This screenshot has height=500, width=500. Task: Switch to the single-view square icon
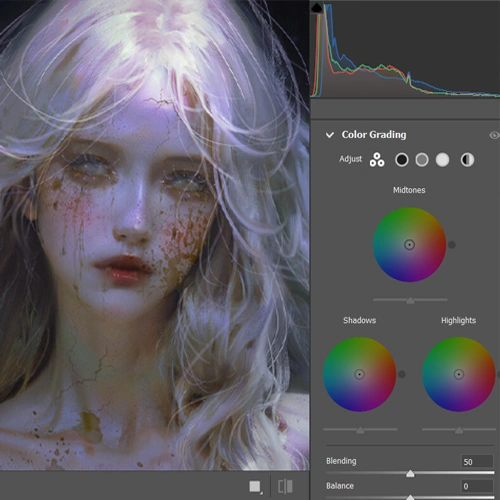click(x=255, y=486)
